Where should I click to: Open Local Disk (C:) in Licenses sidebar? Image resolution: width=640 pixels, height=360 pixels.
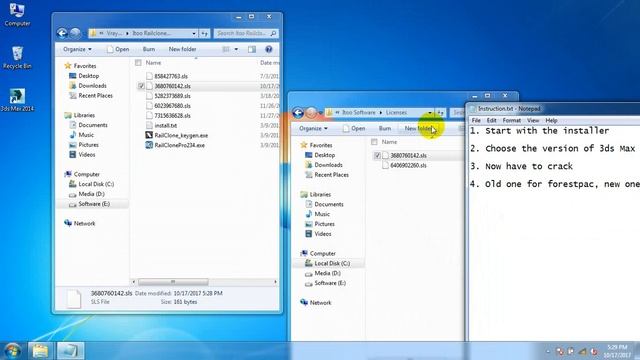[x=328, y=263]
